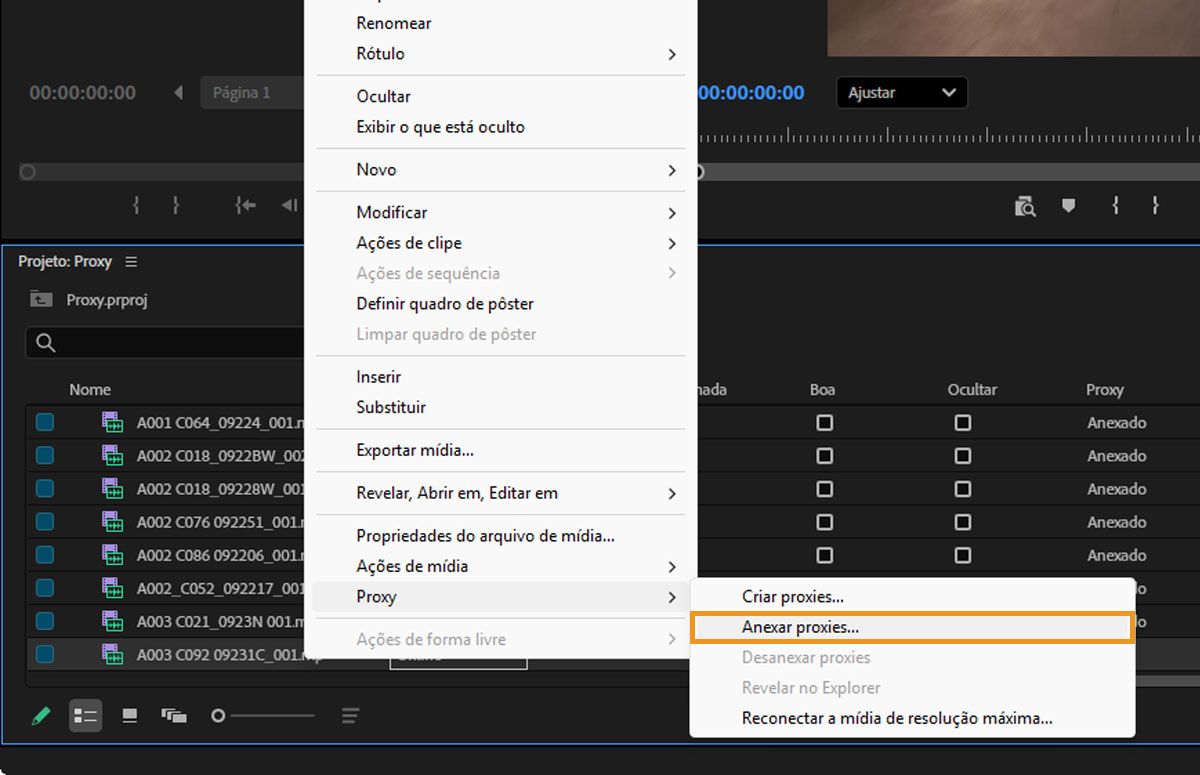Check the Ocultar box for A002 C018_0922BW
1200x775 pixels.
click(963, 455)
